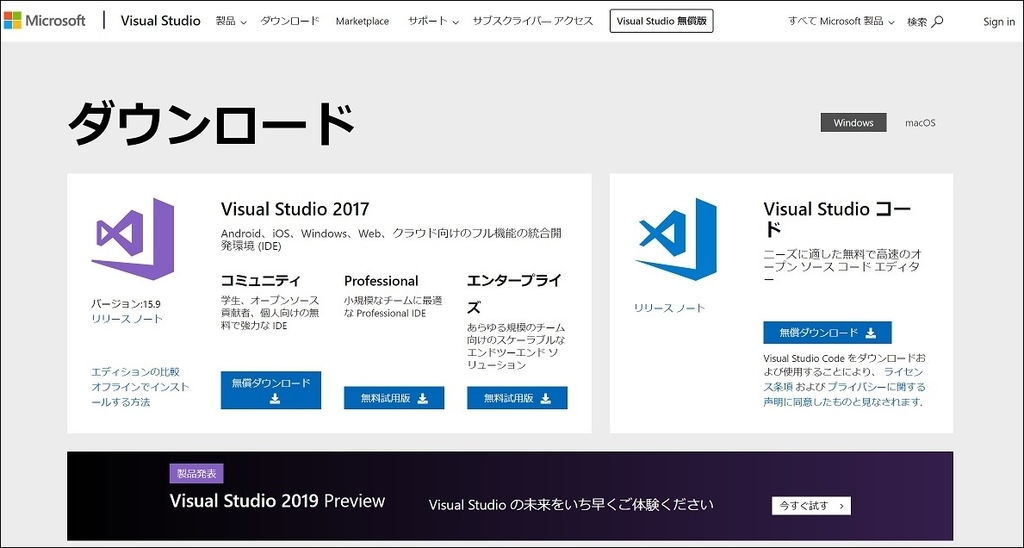The height and width of the screenshot is (548, 1024).
Task: Click the search magnifier icon in the header
Action: click(937, 22)
